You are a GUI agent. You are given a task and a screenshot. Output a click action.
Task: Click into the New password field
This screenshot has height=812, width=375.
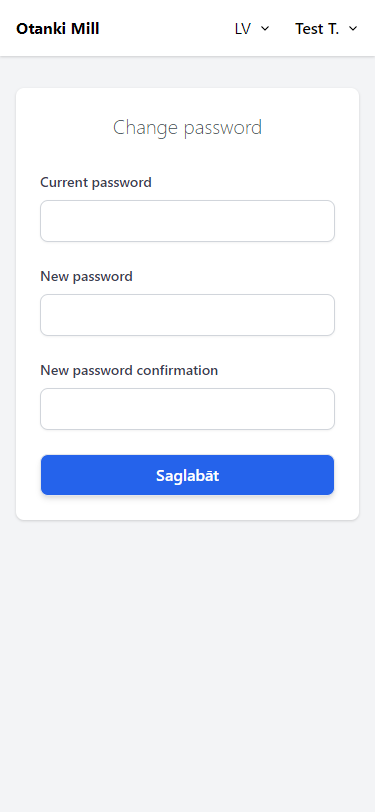tap(188, 315)
